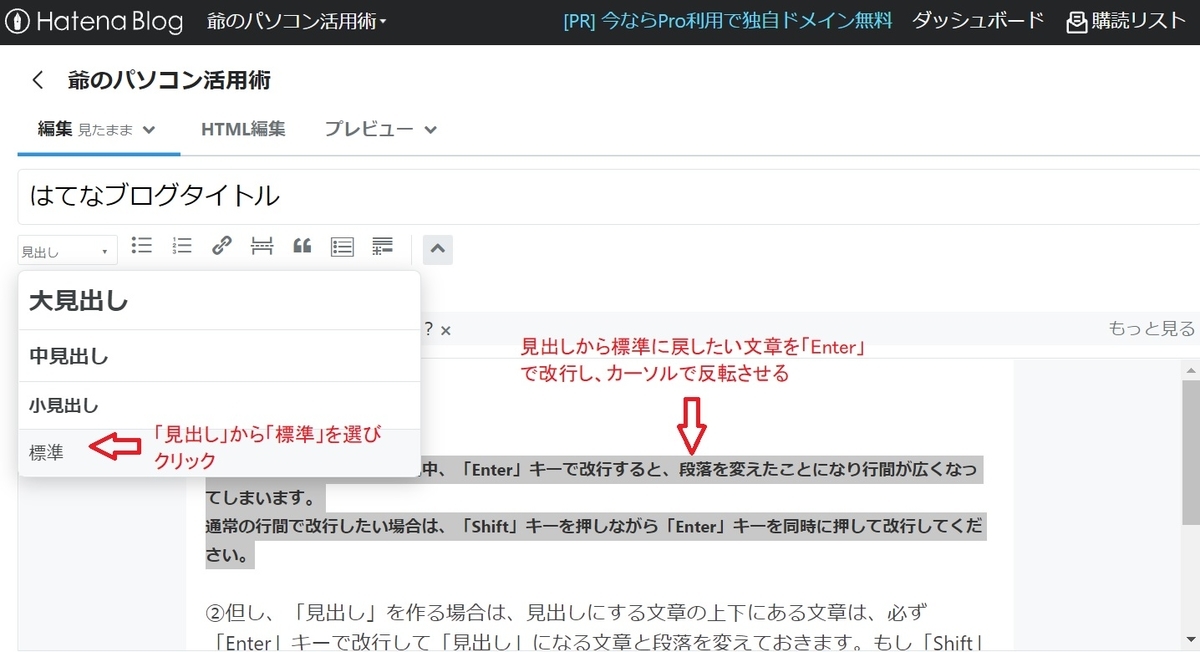Viewport: 1200px width, 652px height.
Task: Switch to the HTML編集 tab
Action: point(243,129)
